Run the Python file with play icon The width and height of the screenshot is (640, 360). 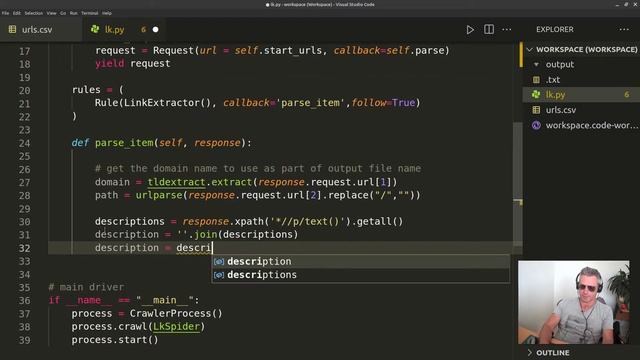[470, 30]
